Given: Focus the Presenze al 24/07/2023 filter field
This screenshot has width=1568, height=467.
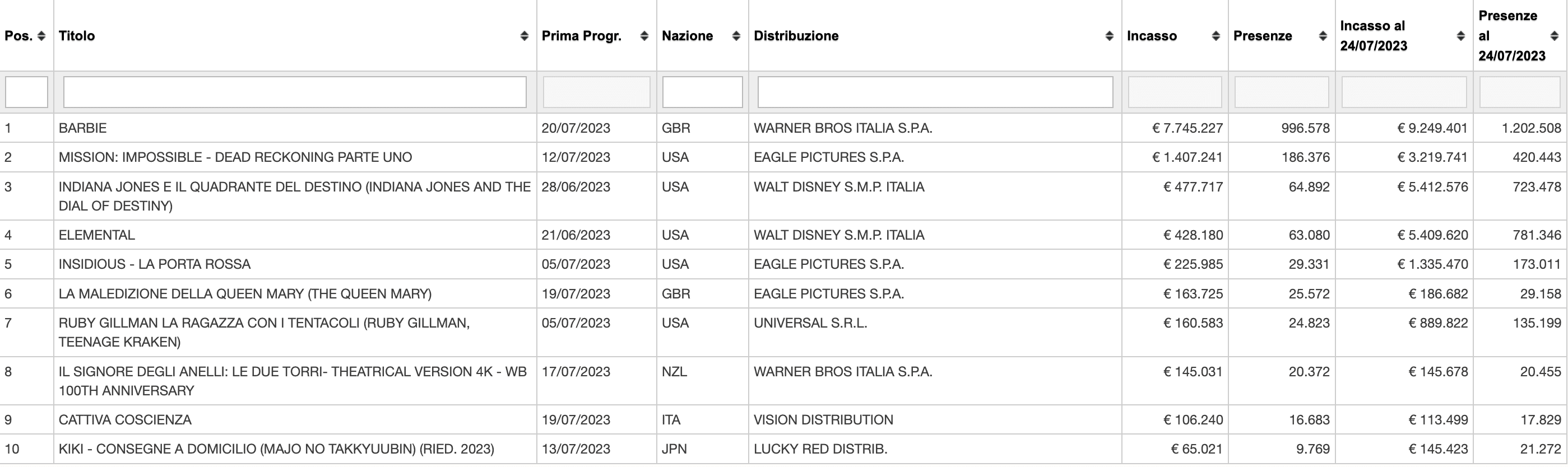Looking at the screenshot, I should tap(1520, 92).
